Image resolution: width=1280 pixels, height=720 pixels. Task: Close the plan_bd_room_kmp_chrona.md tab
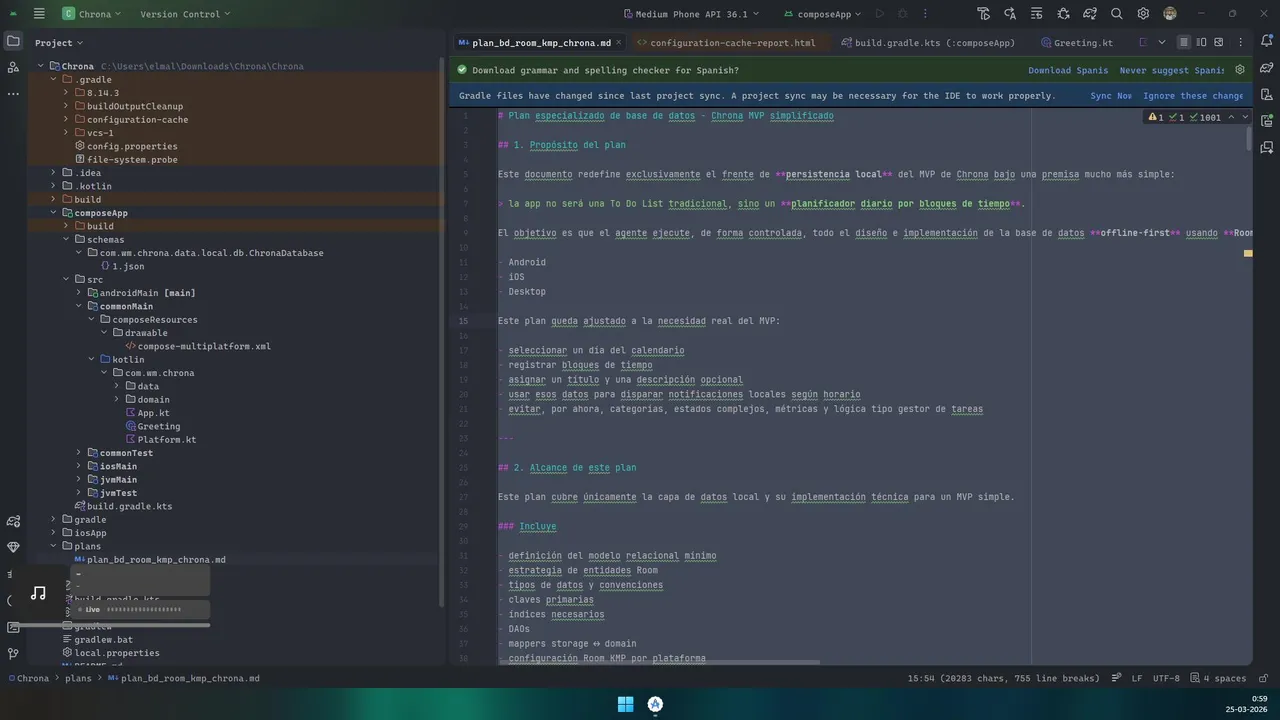620,43
